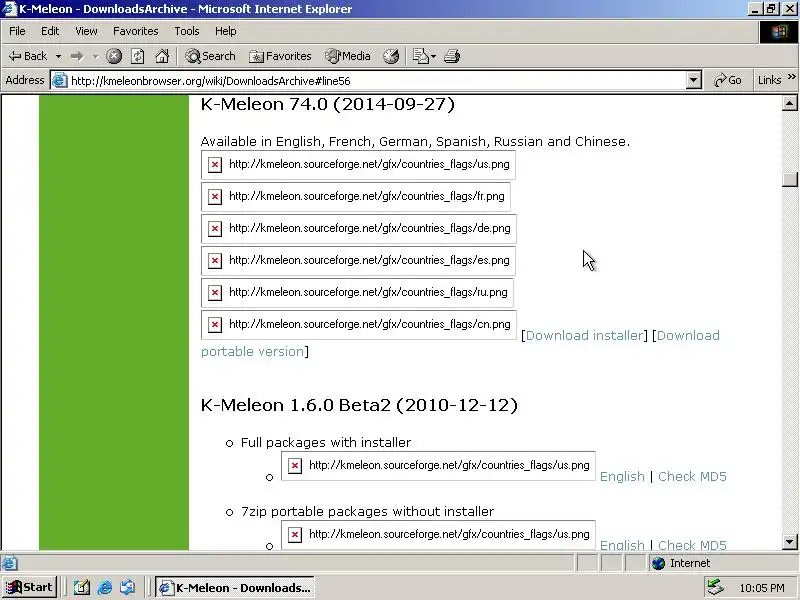Click Check MD5 link under 7zip portable packages
The height and width of the screenshot is (600, 800).
click(x=692, y=544)
